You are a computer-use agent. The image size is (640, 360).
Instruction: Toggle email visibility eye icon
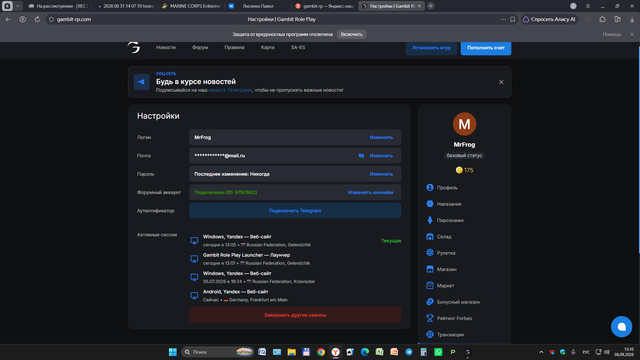point(361,156)
